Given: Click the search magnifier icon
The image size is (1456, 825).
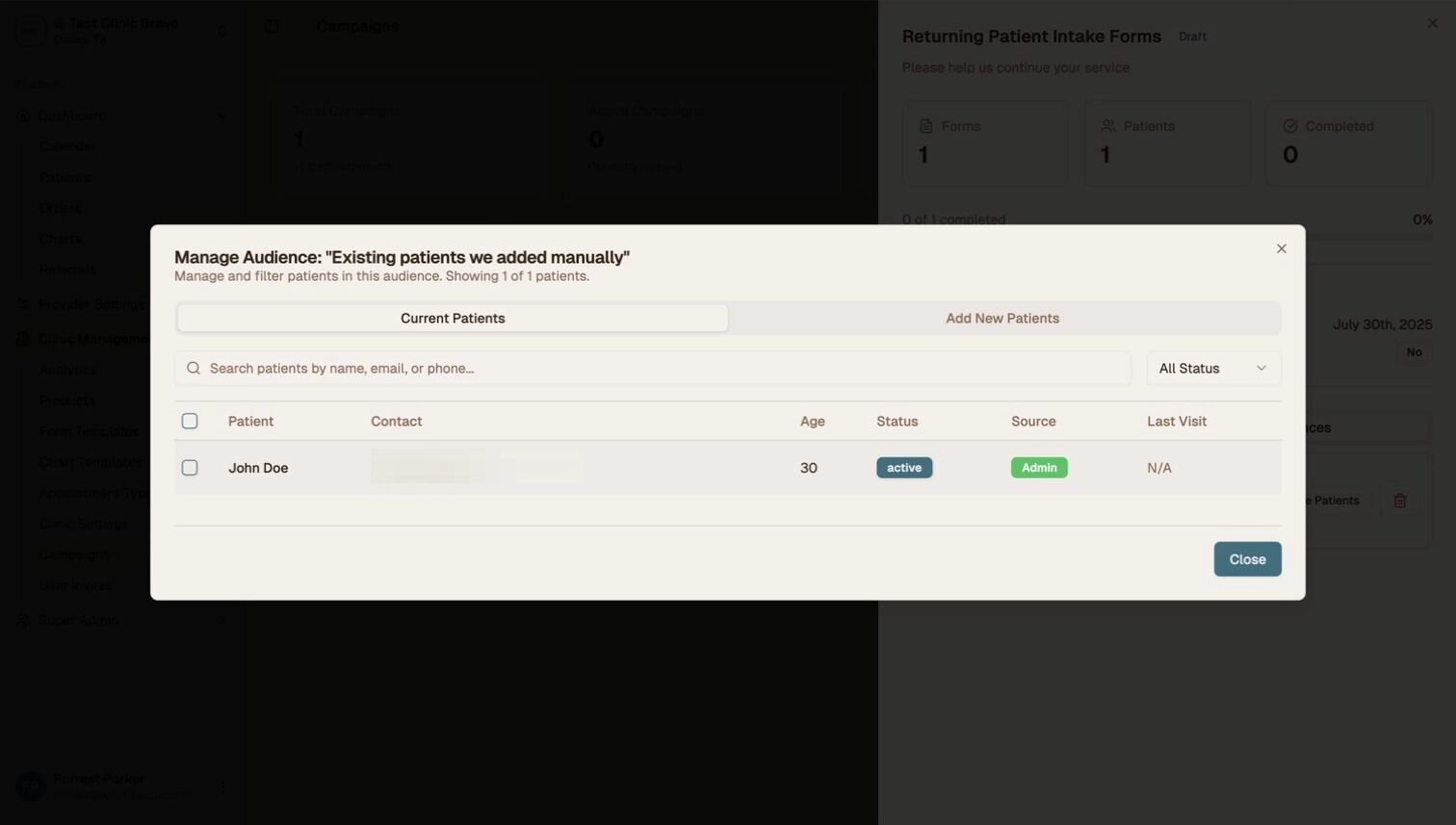Looking at the screenshot, I should click(194, 369).
